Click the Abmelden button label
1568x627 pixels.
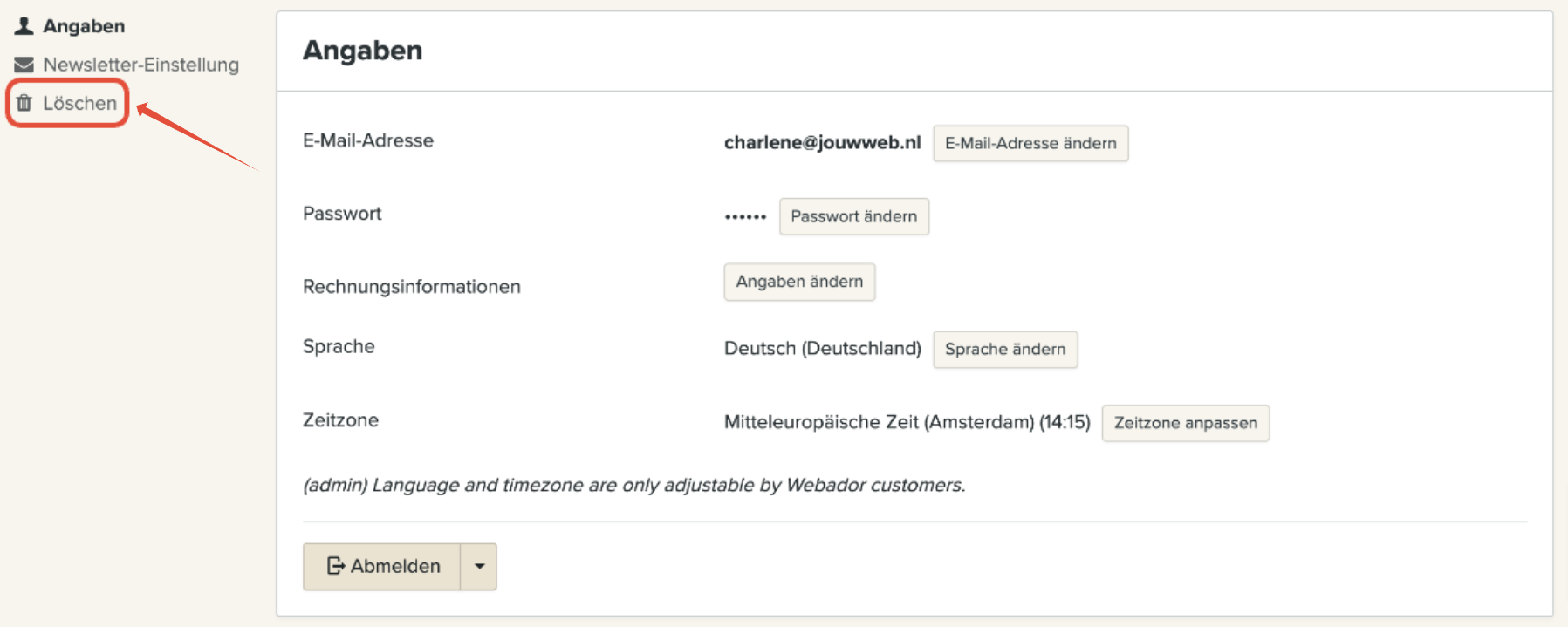click(395, 566)
